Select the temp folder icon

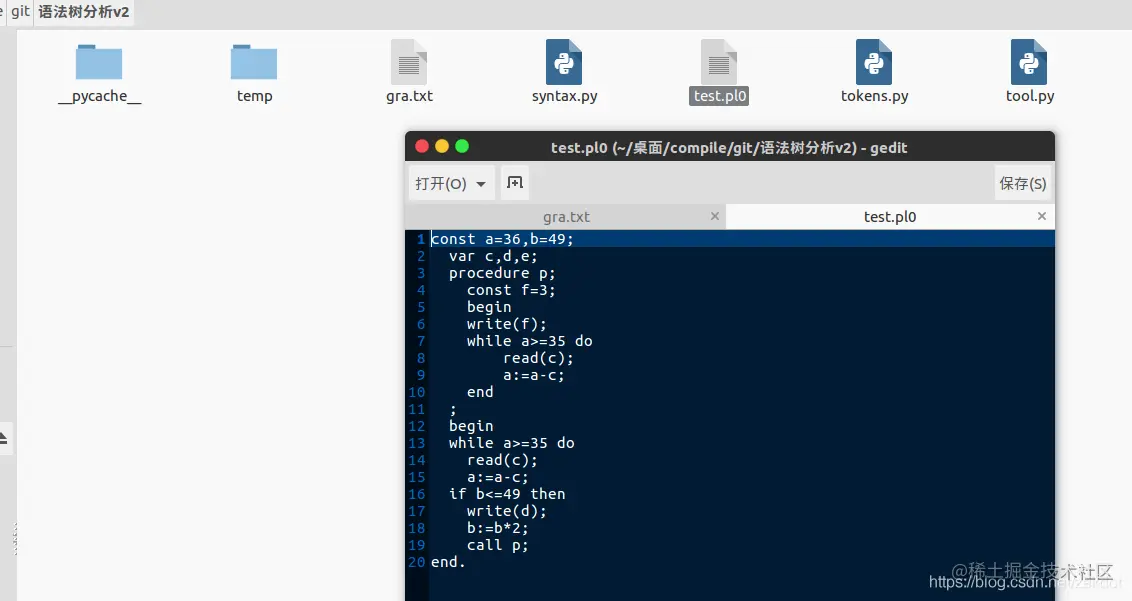(254, 63)
